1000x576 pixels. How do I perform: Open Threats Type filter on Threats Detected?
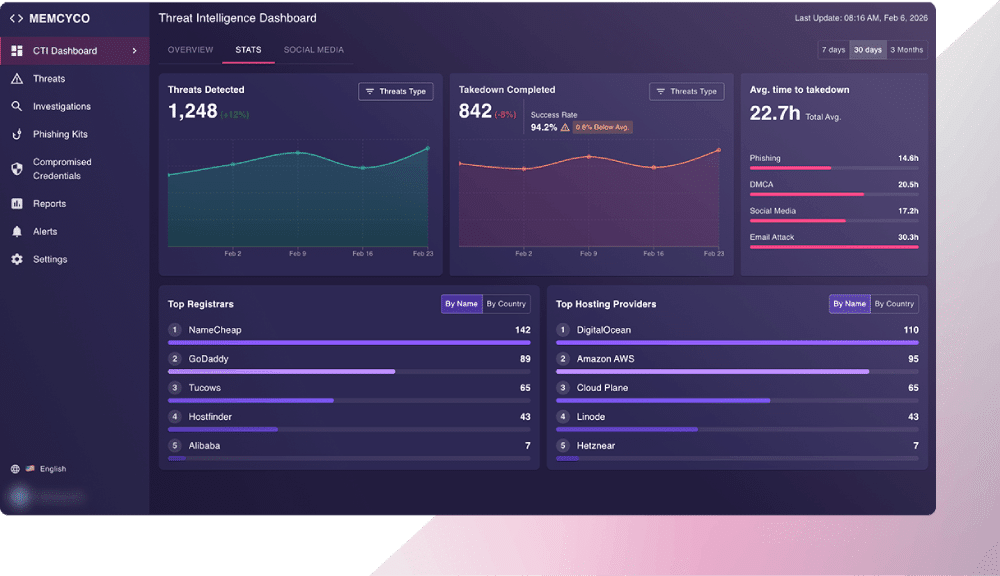click(x=395, y=91)
